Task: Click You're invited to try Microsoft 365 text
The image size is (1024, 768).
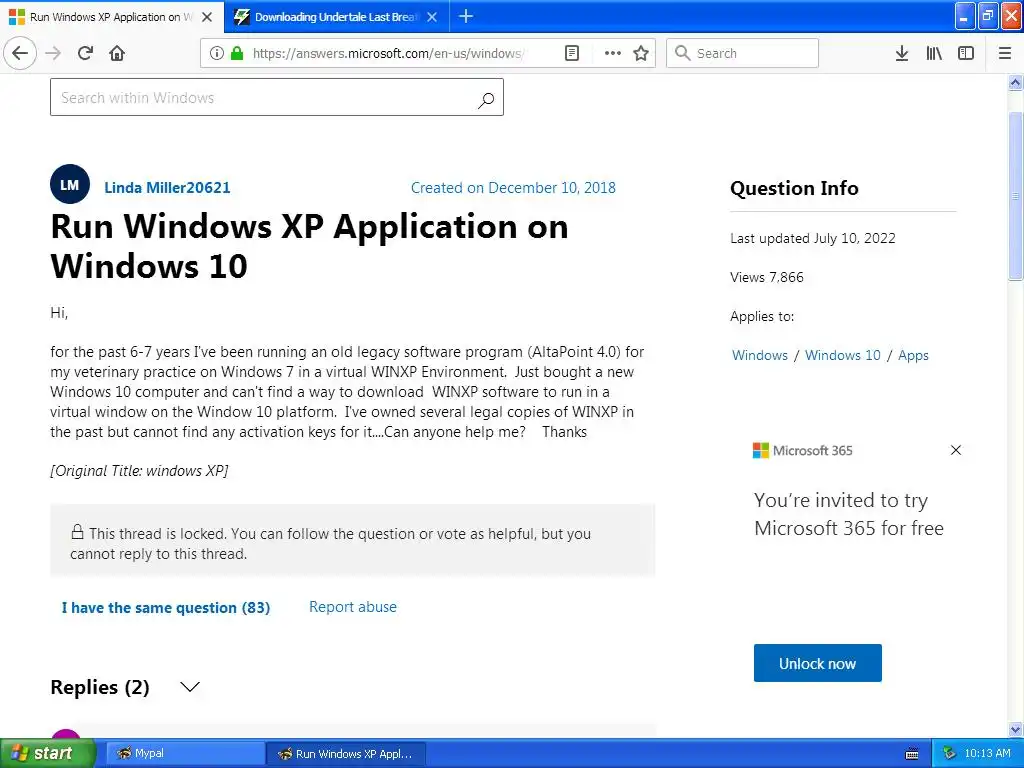Action: [848, 514]
